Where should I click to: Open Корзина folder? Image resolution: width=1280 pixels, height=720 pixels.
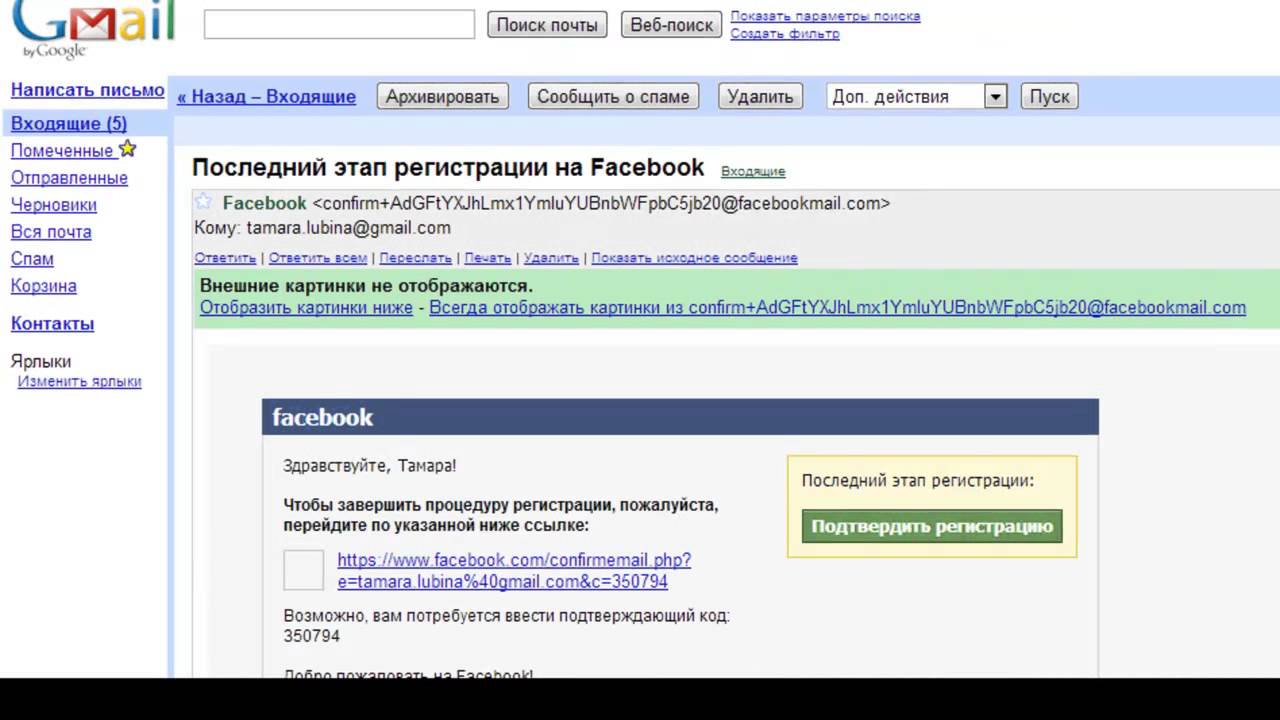click(x=43, y=286)
